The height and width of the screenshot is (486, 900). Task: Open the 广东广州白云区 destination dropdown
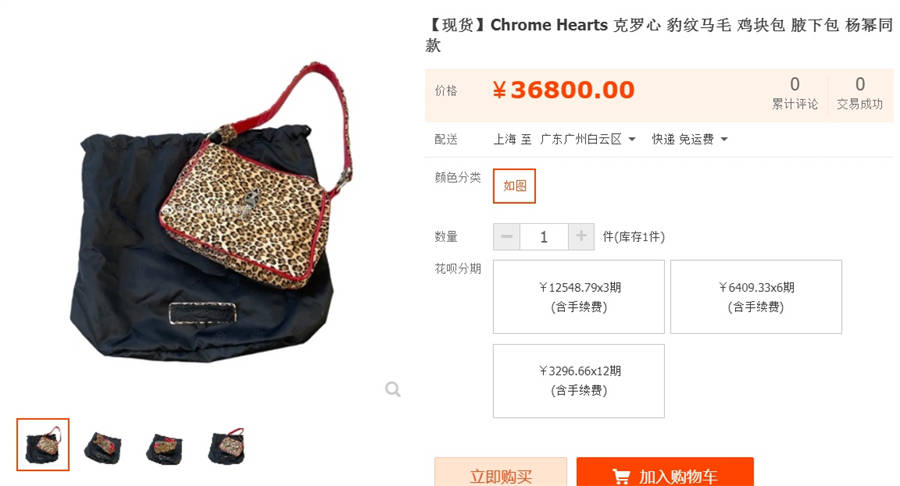588,139
